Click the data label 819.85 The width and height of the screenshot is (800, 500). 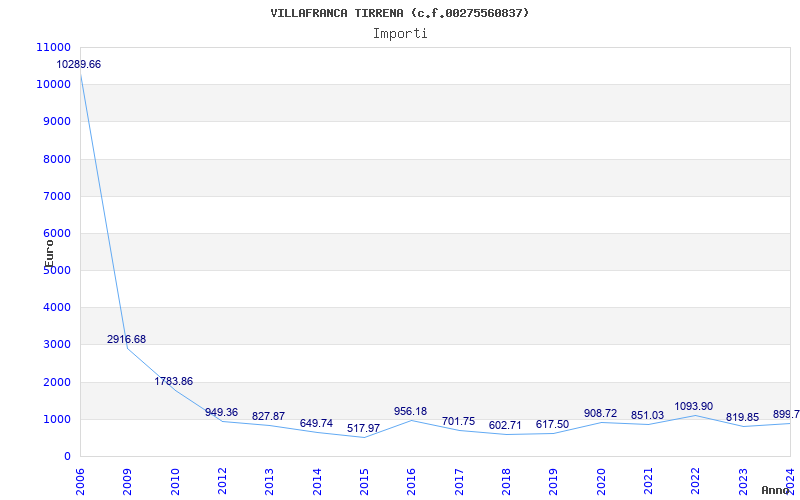point(742,417)
